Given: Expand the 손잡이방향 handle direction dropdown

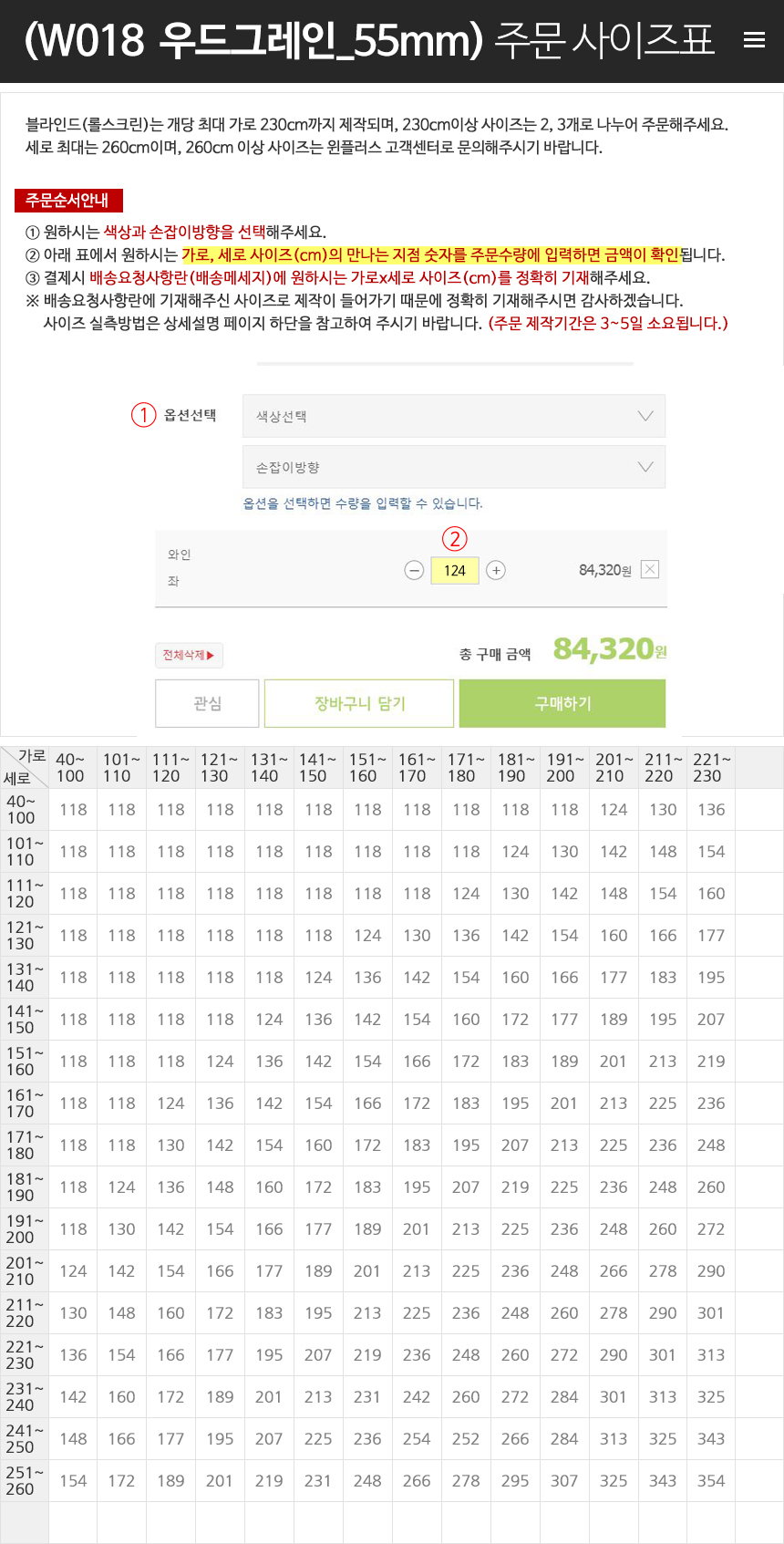Looking at the screenshot, I should (454, 468).
